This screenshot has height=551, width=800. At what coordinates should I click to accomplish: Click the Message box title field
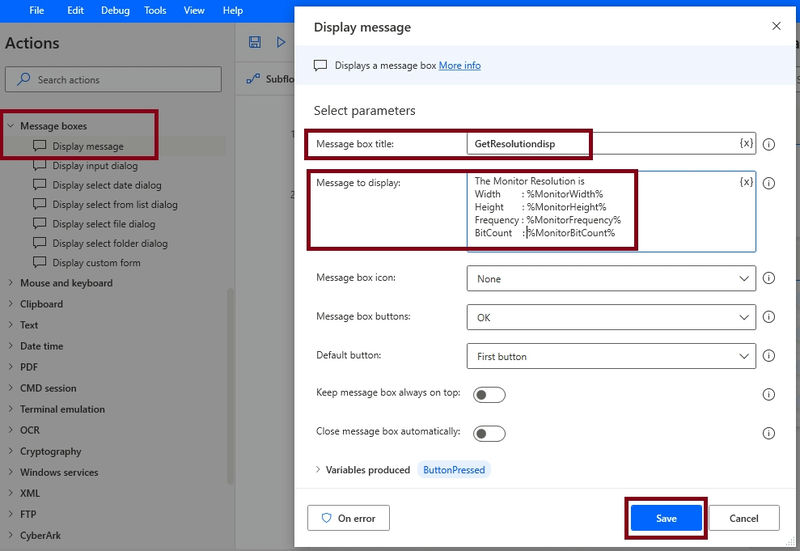pos(611,143)
